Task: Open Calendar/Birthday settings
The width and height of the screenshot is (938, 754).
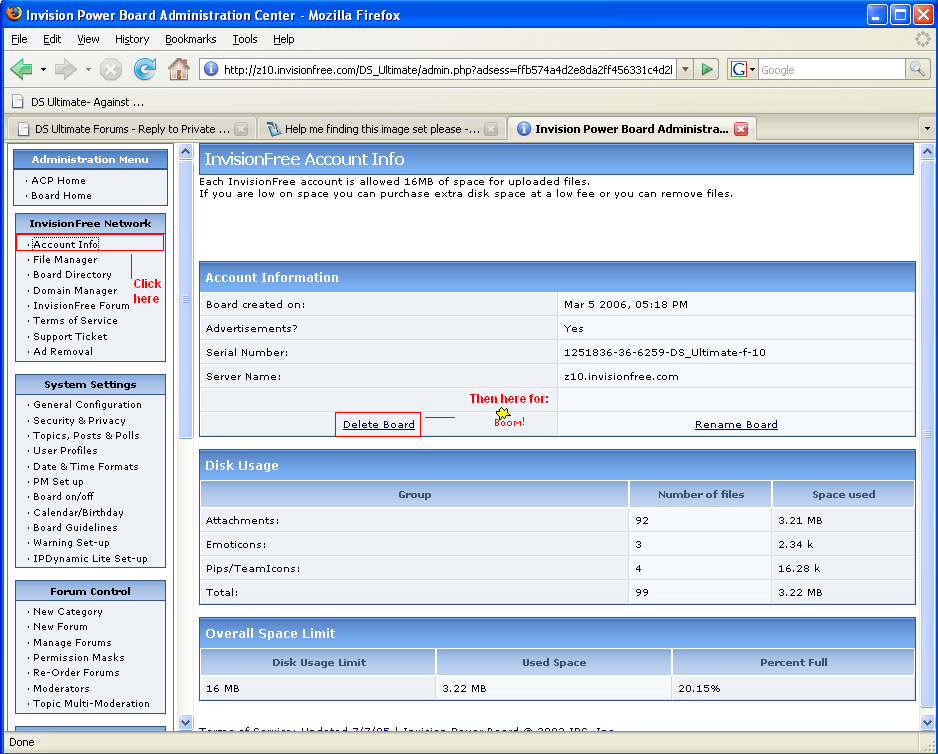Action: [78, 512]
